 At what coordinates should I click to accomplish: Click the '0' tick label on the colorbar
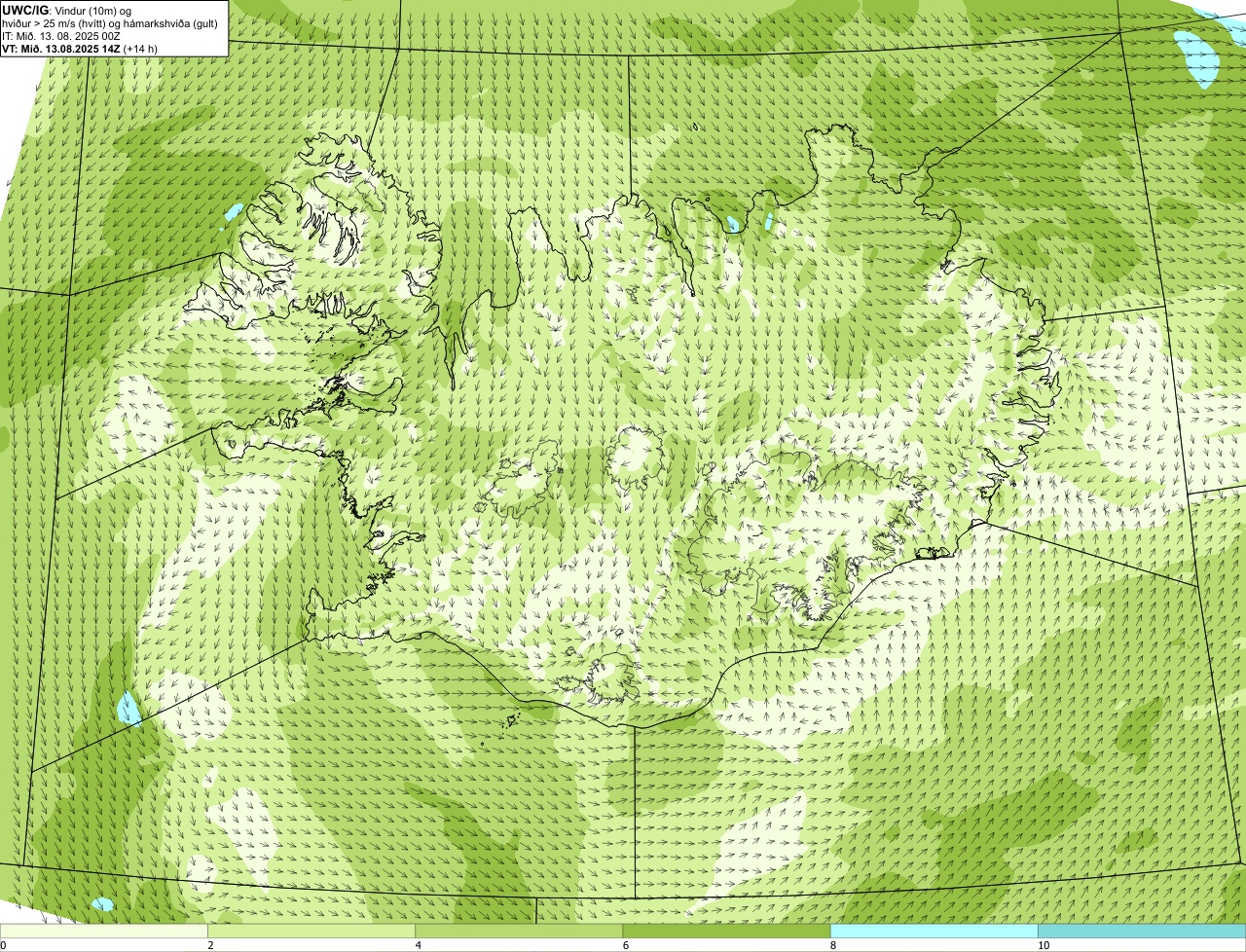pos(4,945)
